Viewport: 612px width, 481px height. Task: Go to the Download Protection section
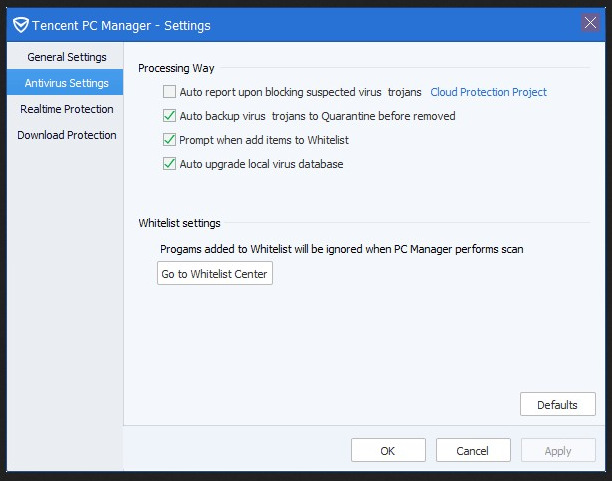(67, 135)
